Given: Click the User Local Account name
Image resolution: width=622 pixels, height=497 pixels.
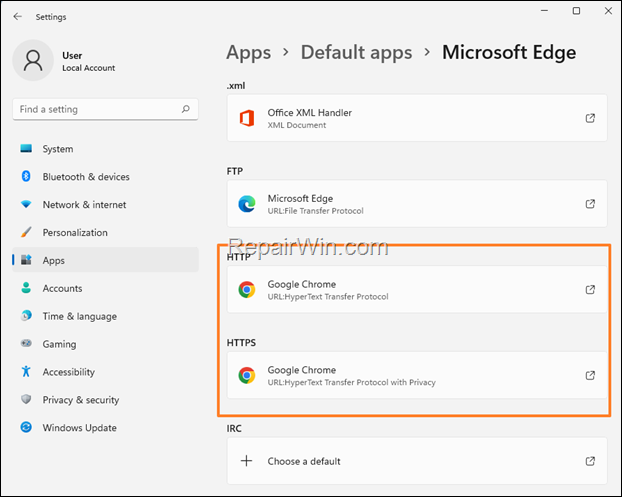Looking at the screenshot, I should pyautogui.click(x=88, y=61).
